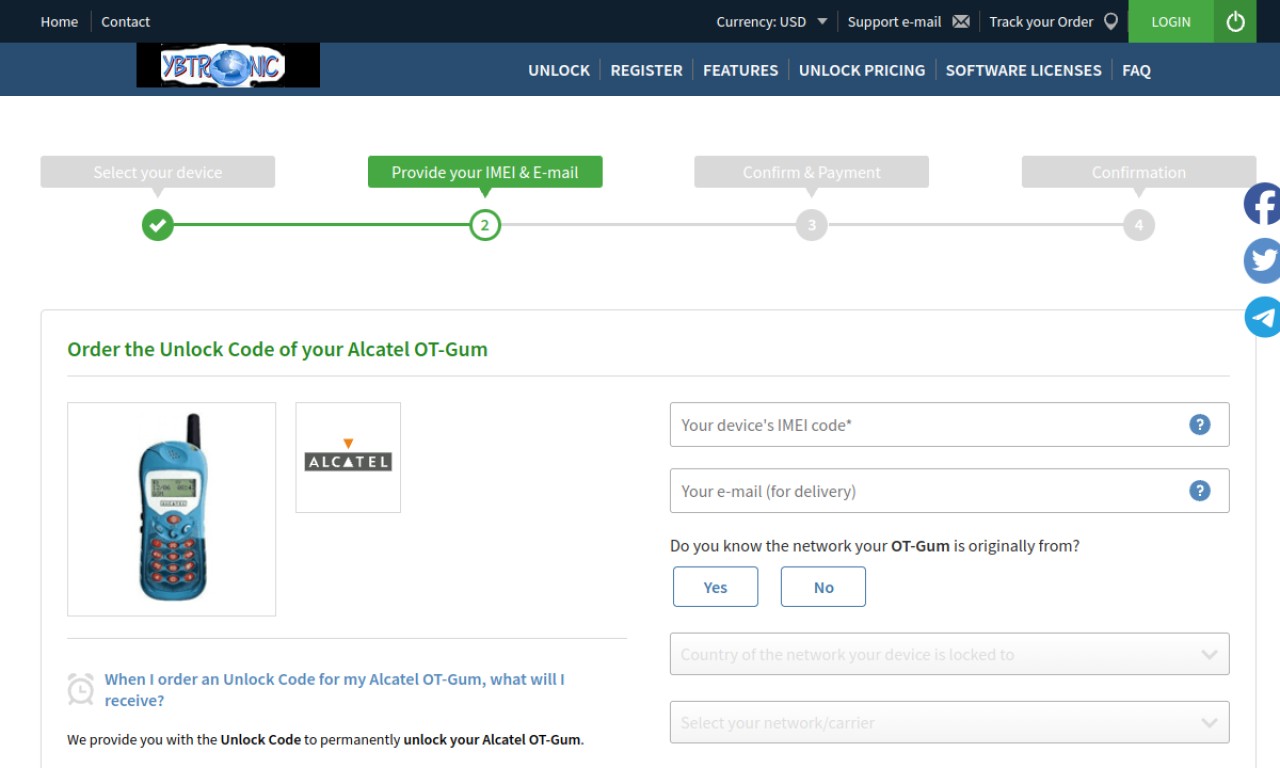This screenshot has width=1280, height=768.
Task: Open the Facebook share icon
Action: (1262, 204)
